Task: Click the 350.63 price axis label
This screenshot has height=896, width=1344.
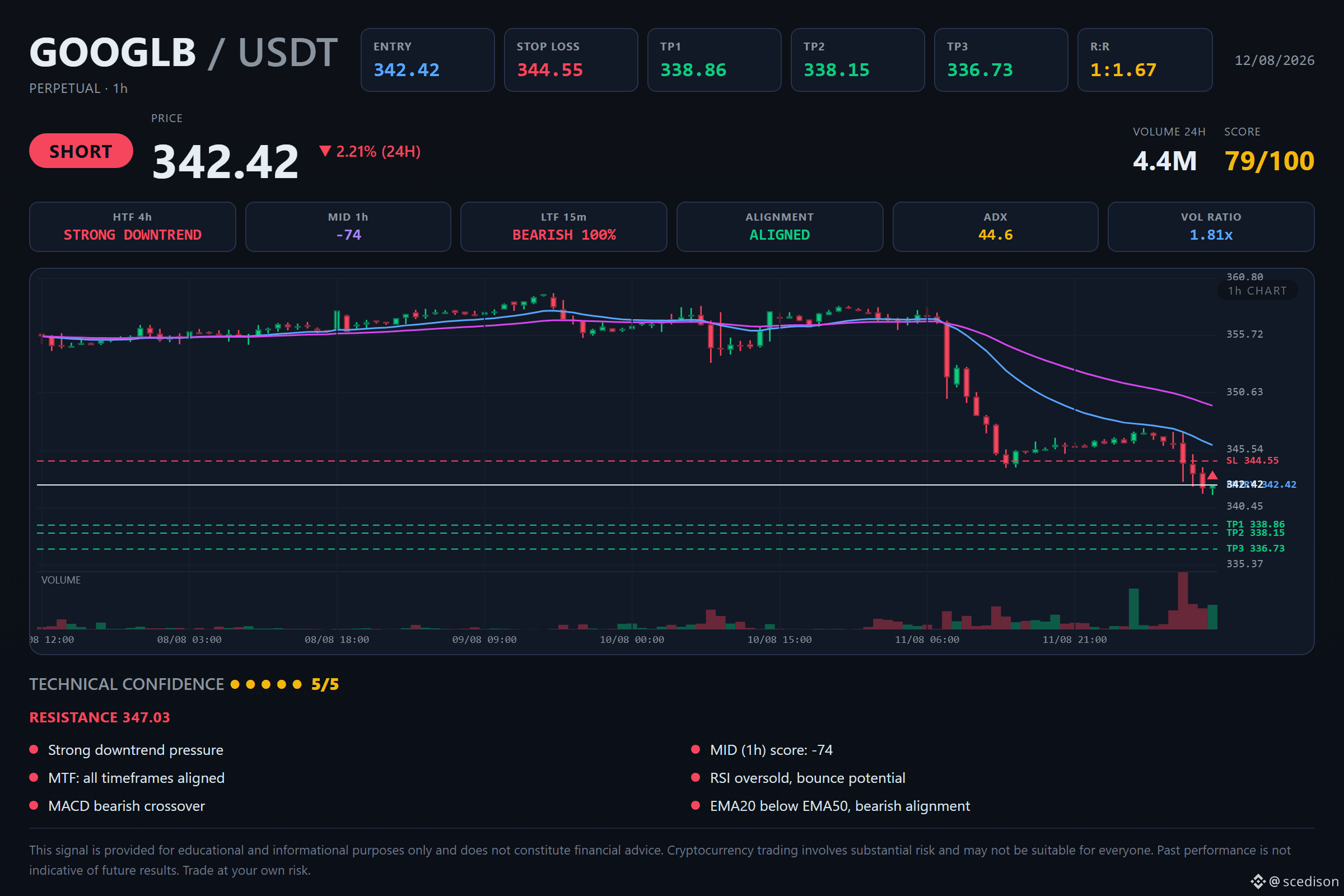Action: [1244, 392]
